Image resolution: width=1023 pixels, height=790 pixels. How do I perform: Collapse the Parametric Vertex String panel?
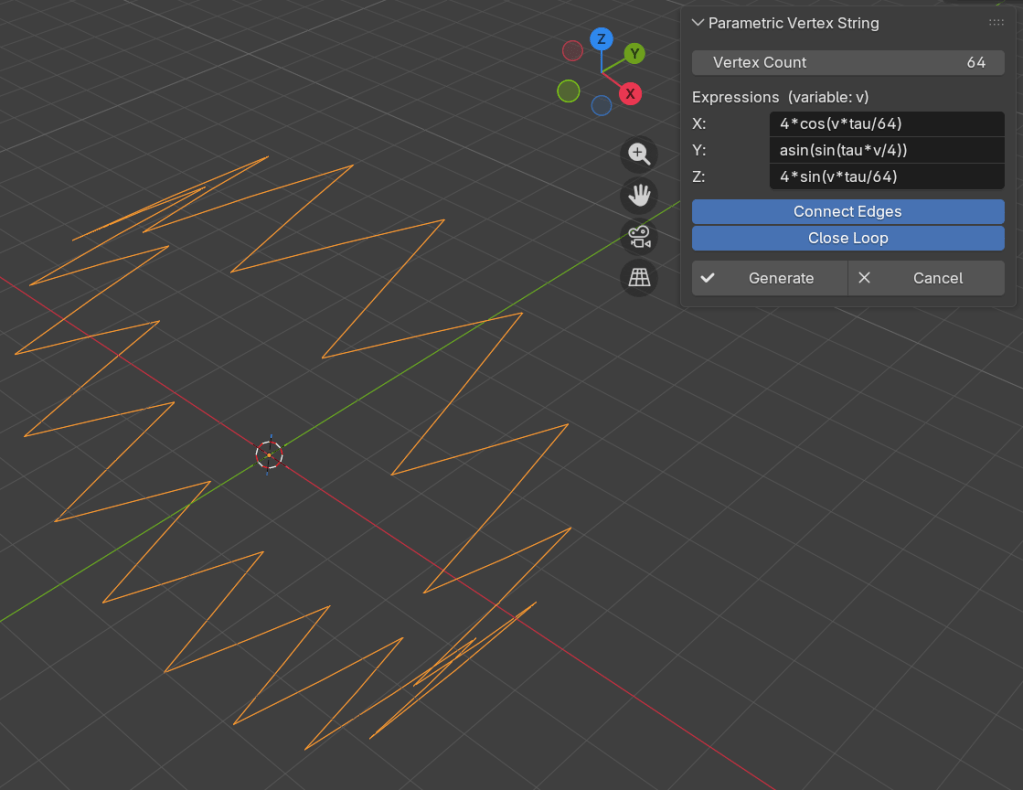699,23
